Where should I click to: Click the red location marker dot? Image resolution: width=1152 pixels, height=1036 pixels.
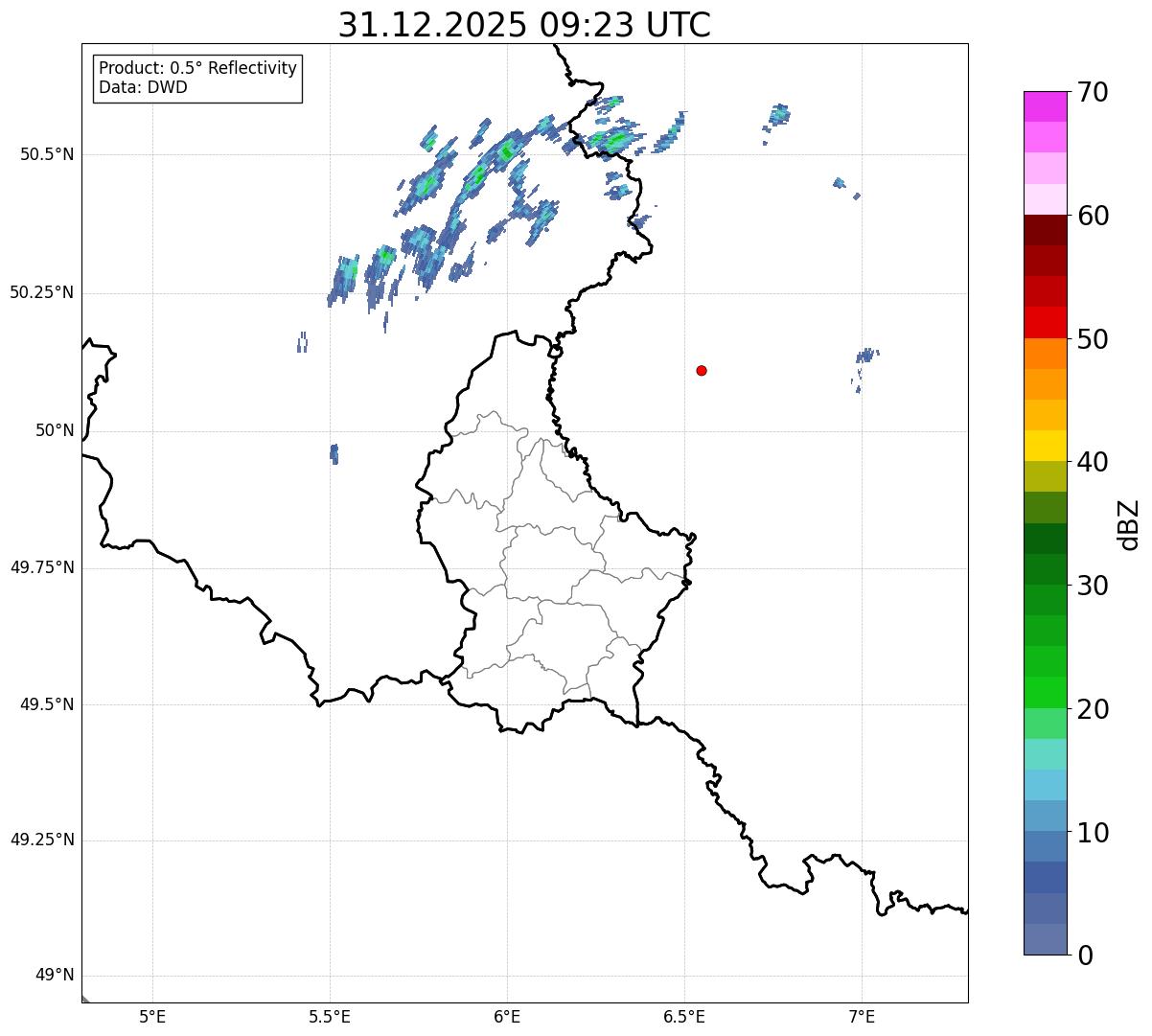tap(702, 370)
